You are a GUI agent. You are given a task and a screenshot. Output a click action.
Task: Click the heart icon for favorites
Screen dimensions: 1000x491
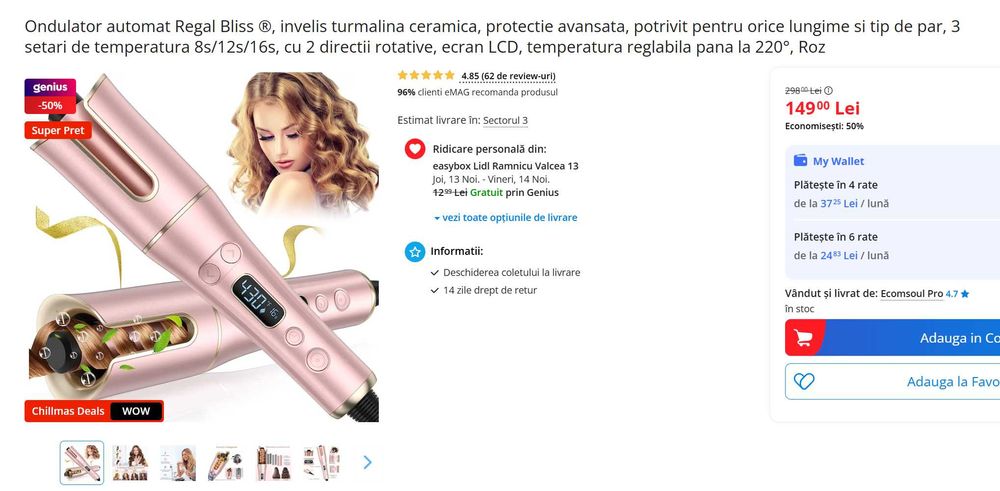(x=804, y=381)
